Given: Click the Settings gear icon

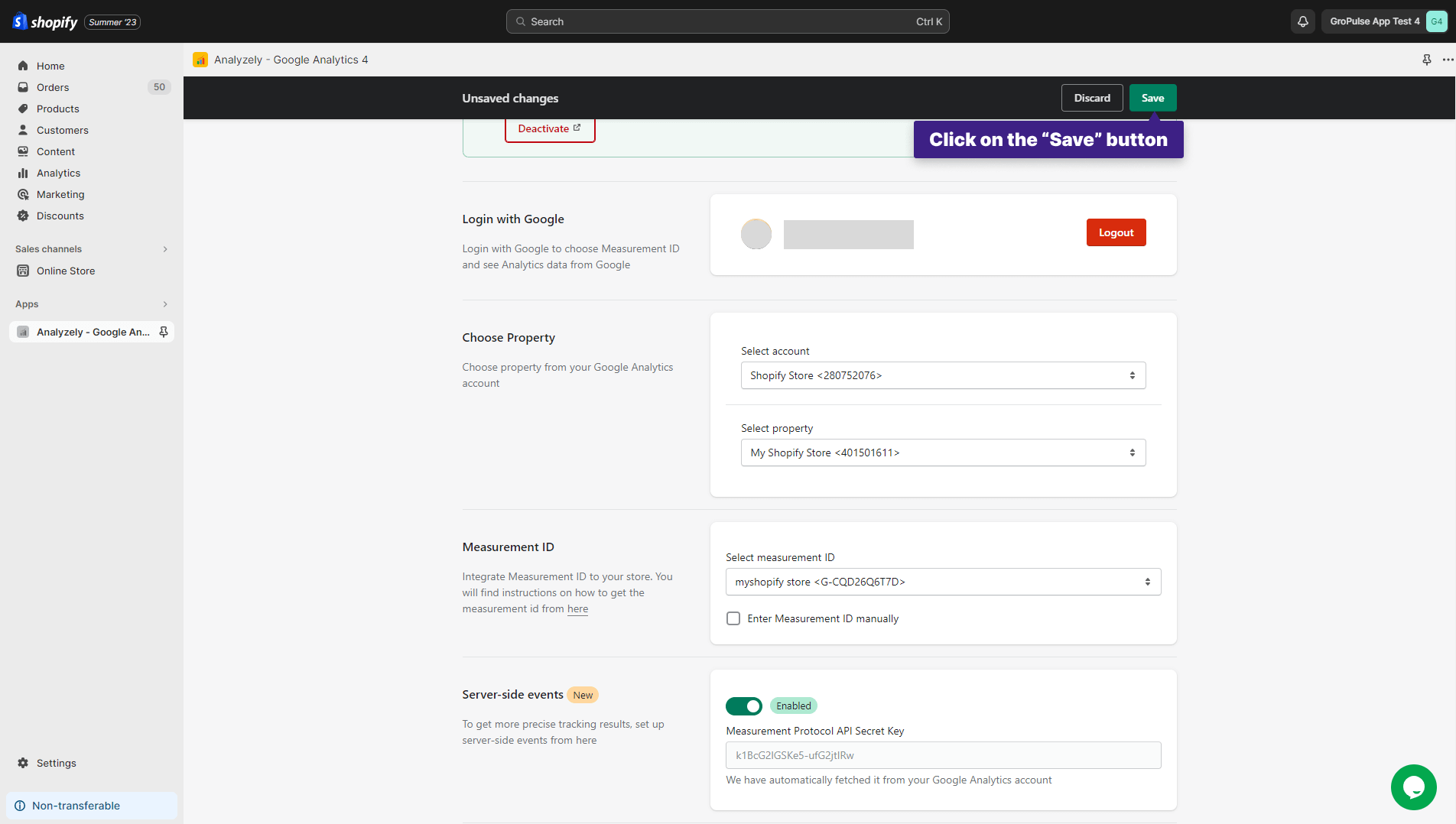Looking at the screenshot, I should tap(23, 763).
